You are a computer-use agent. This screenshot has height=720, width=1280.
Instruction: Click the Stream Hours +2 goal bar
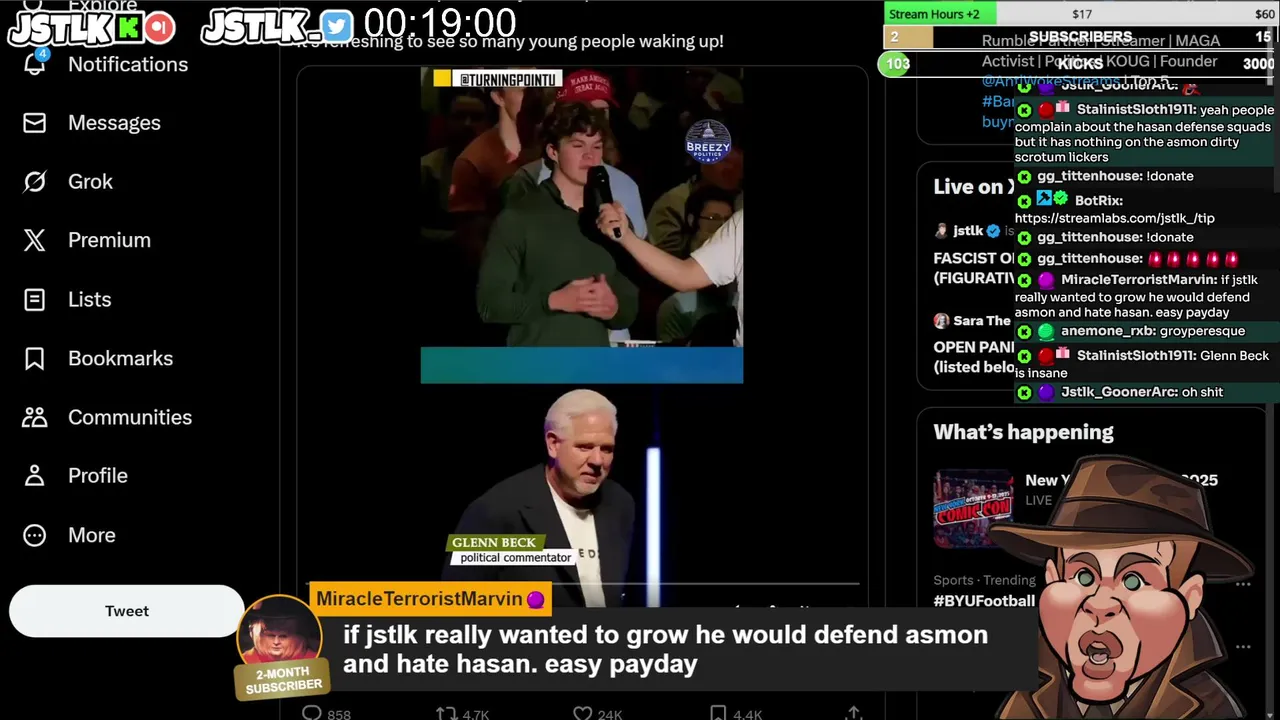(x=1080, y=13)
